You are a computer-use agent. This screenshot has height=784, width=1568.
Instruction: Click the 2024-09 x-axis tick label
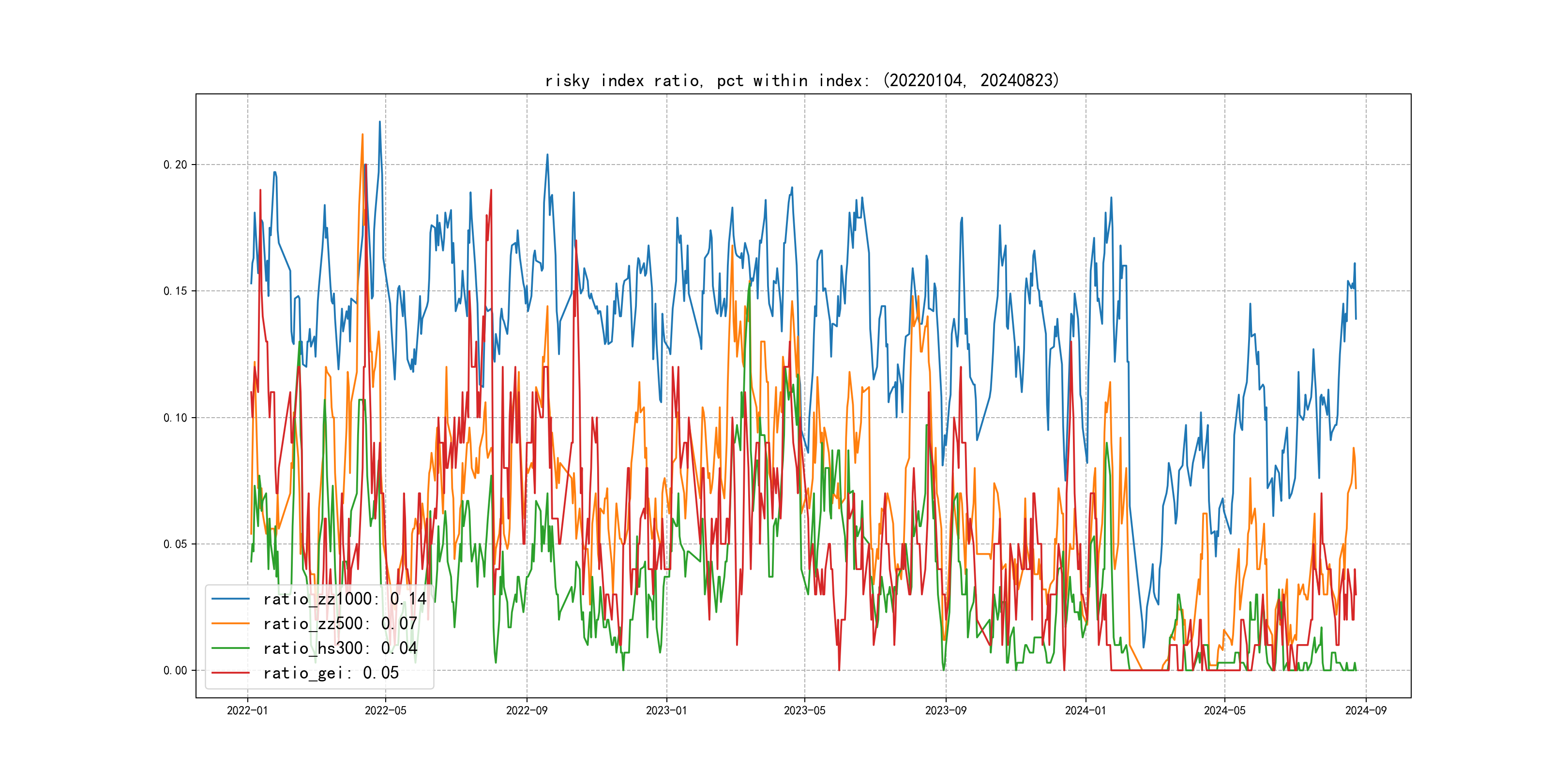tap(1365, 710)
